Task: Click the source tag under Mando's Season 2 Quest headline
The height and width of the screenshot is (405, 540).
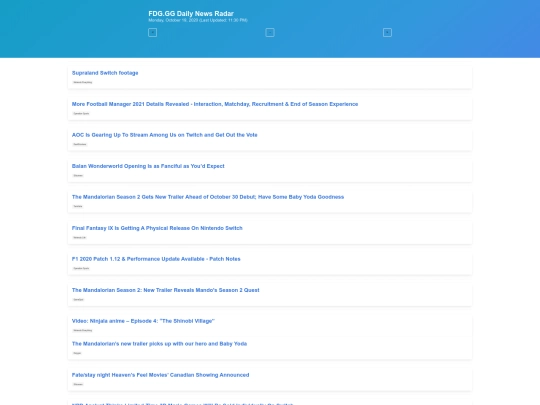Action: (79, 300)
